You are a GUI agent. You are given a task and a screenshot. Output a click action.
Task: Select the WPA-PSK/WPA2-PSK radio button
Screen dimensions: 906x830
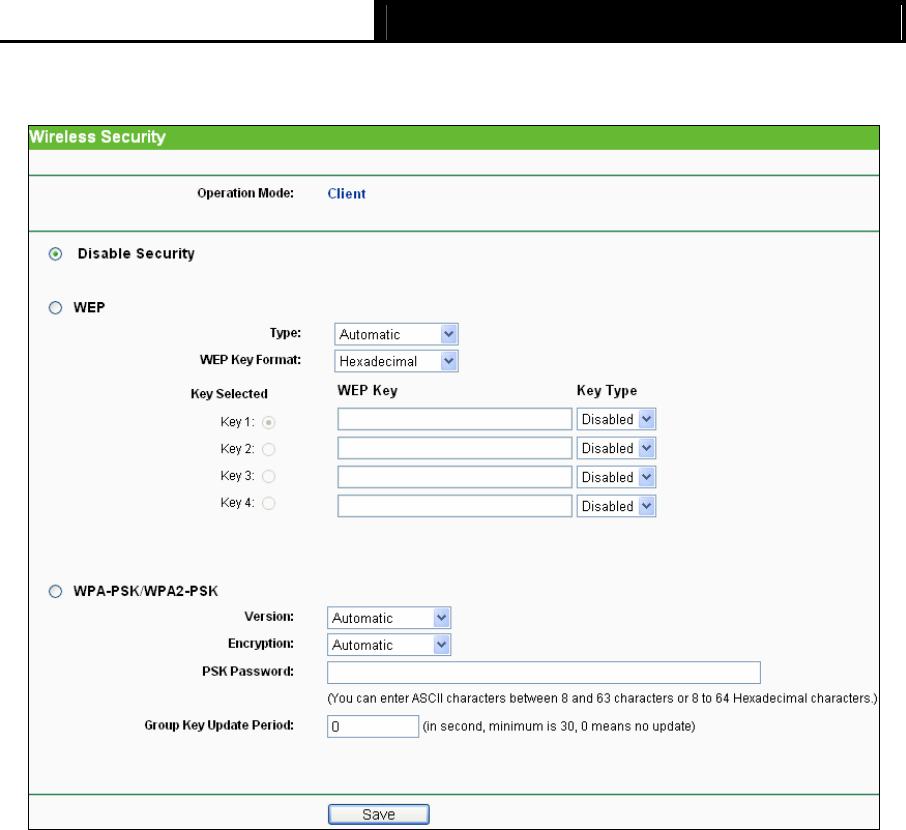[55, 591]
